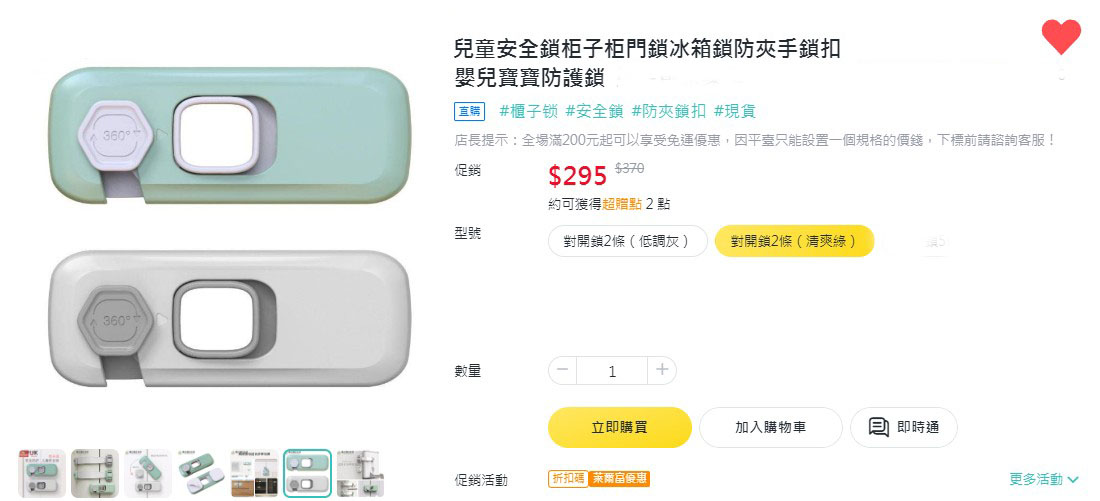Click the 直購 badge icon

469,112
